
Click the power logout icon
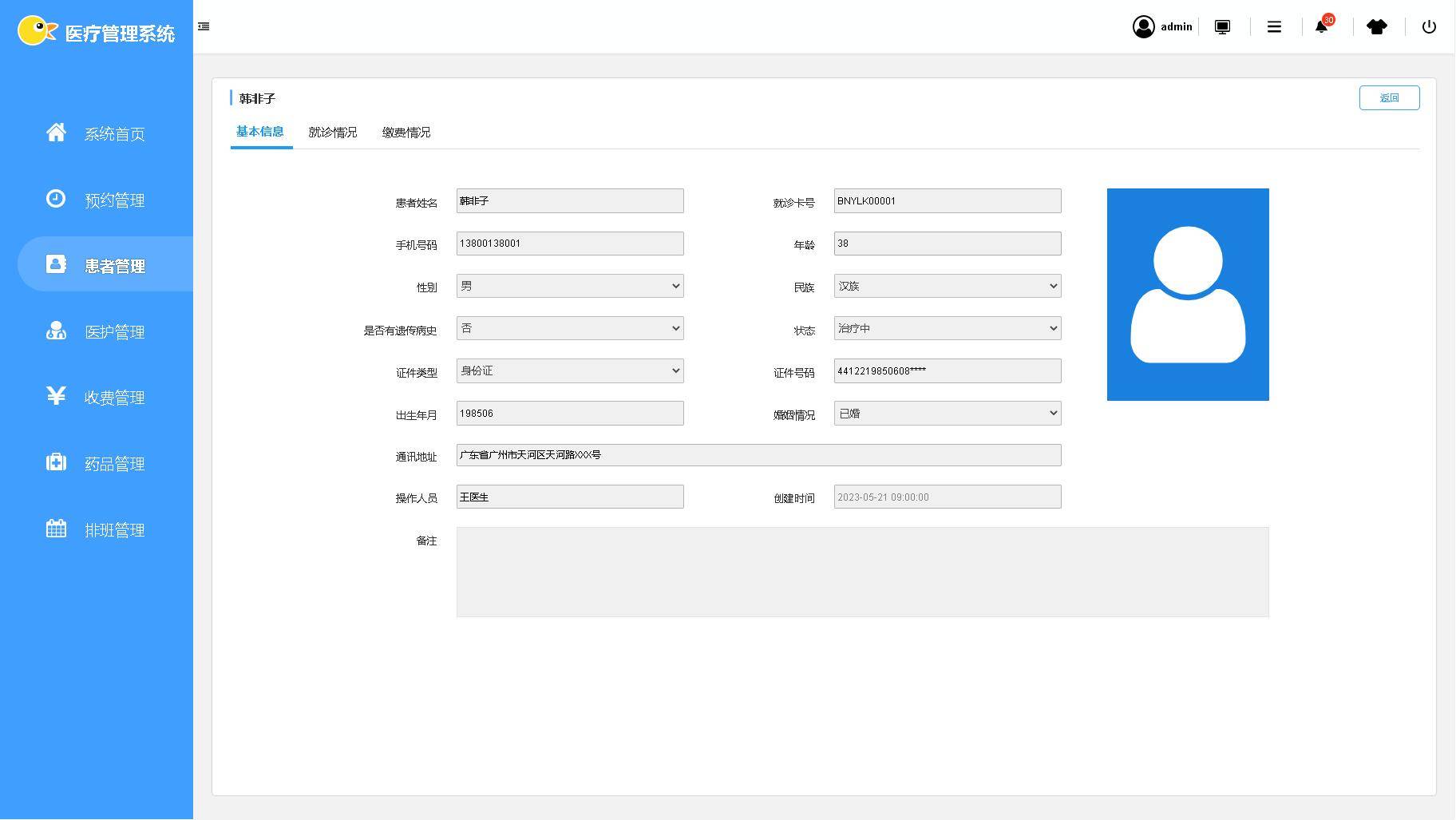click(1429, 27)
